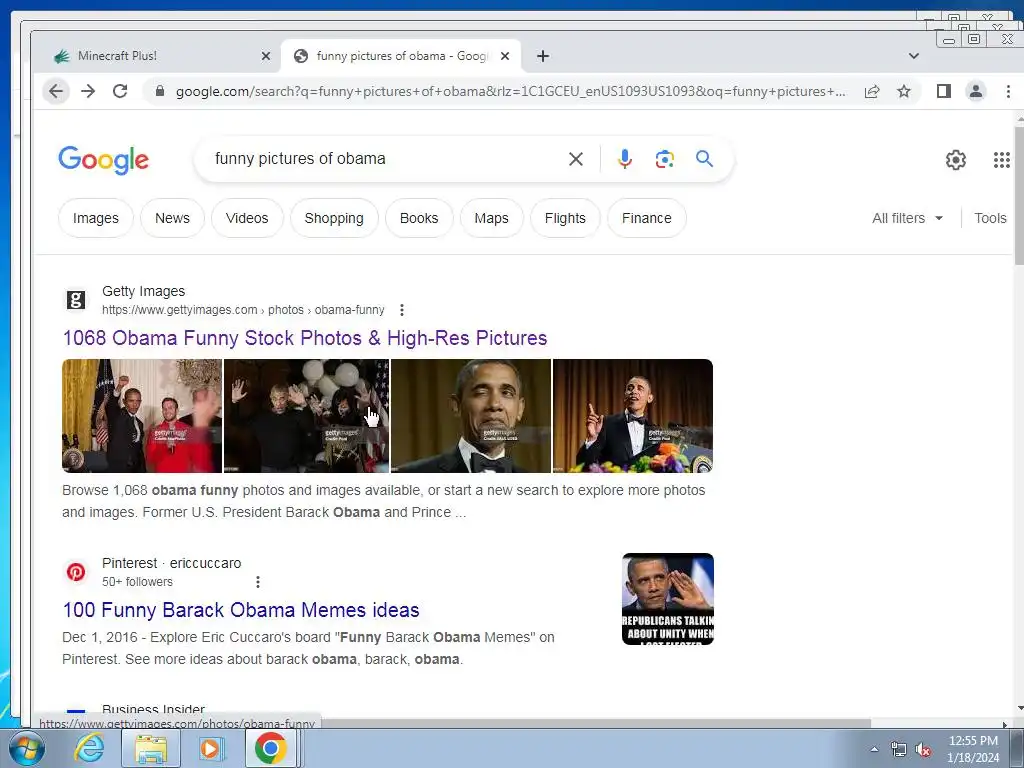
Task: Click the address bar URL
Action: point(511,91)
